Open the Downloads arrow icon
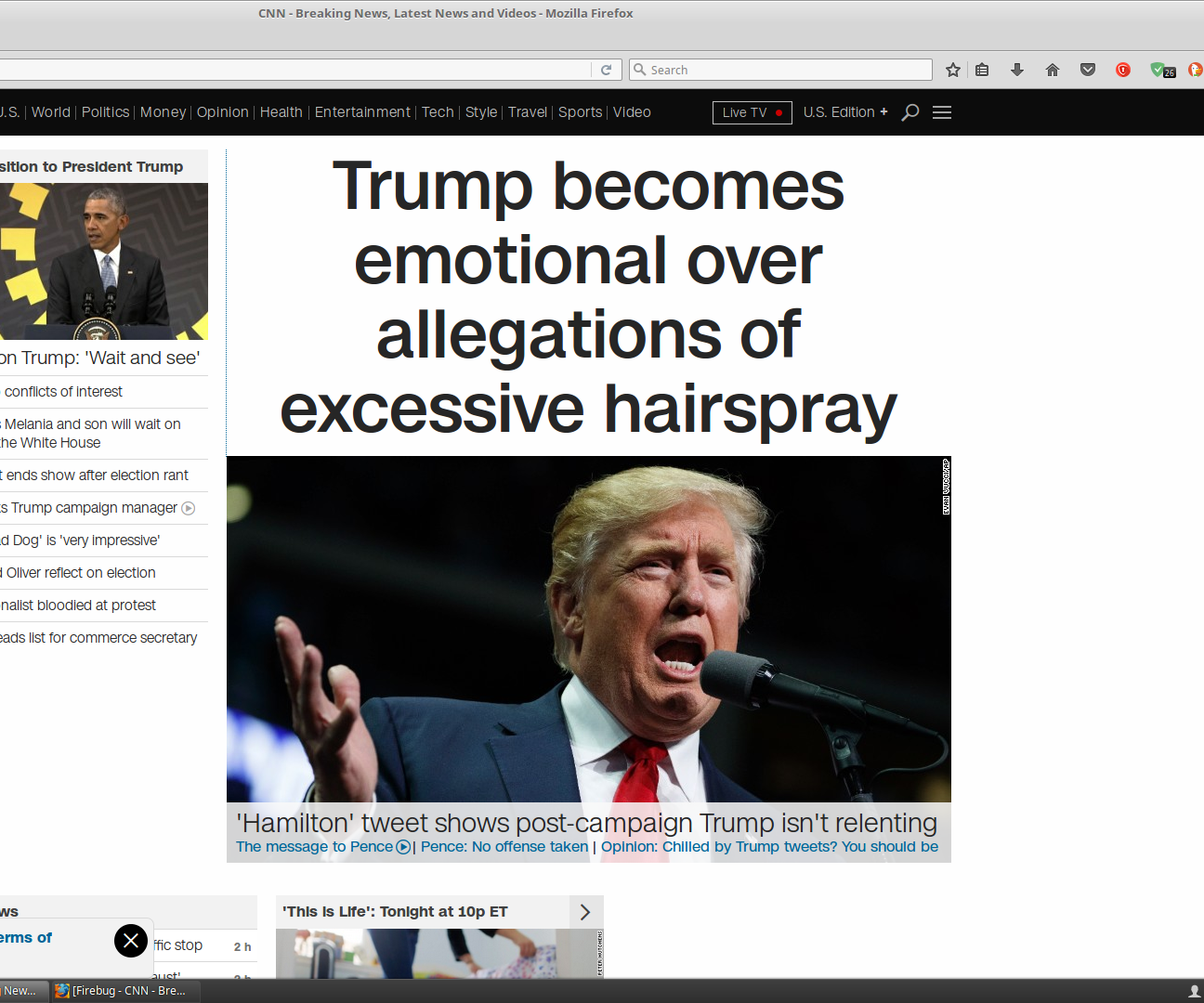Image resolution: width=1204 pixels, height=1003 pixels. 1017,70
